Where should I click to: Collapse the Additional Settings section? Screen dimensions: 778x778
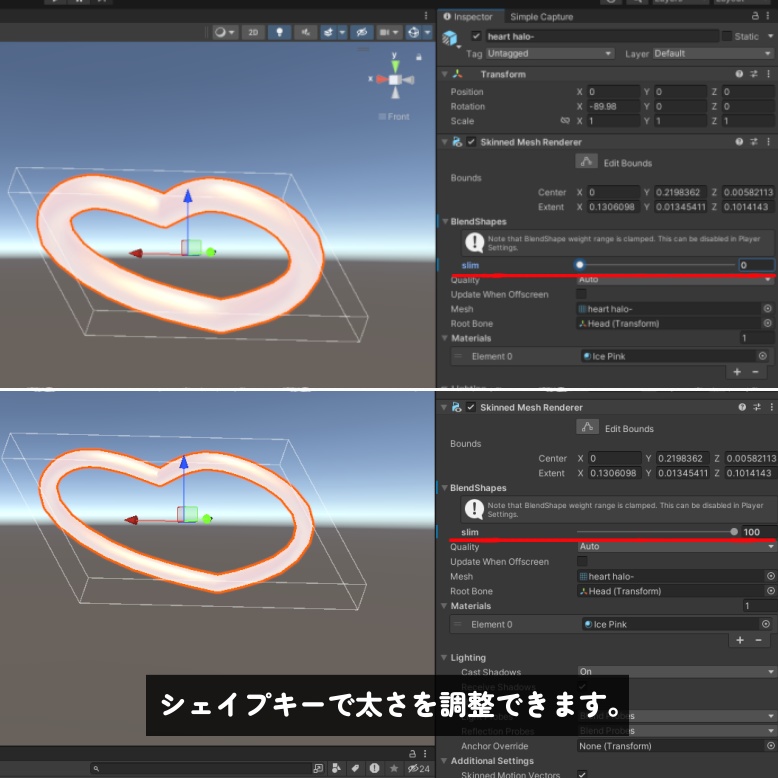(444, 761)
